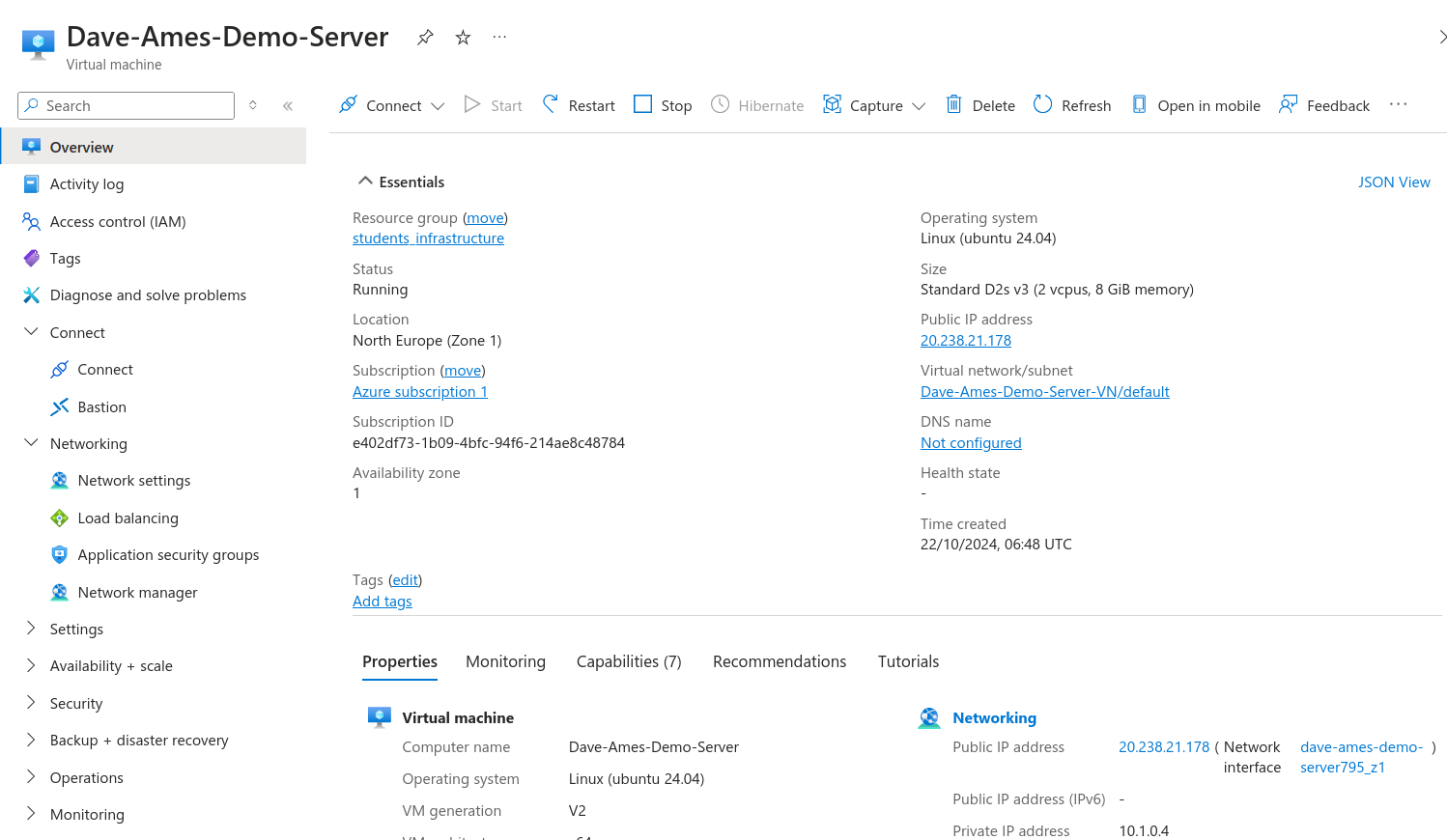This screenshot has width=1447, height=840.
Task: Open the Connect dropdown arrow in toolbar
Action: pos(438,106)
